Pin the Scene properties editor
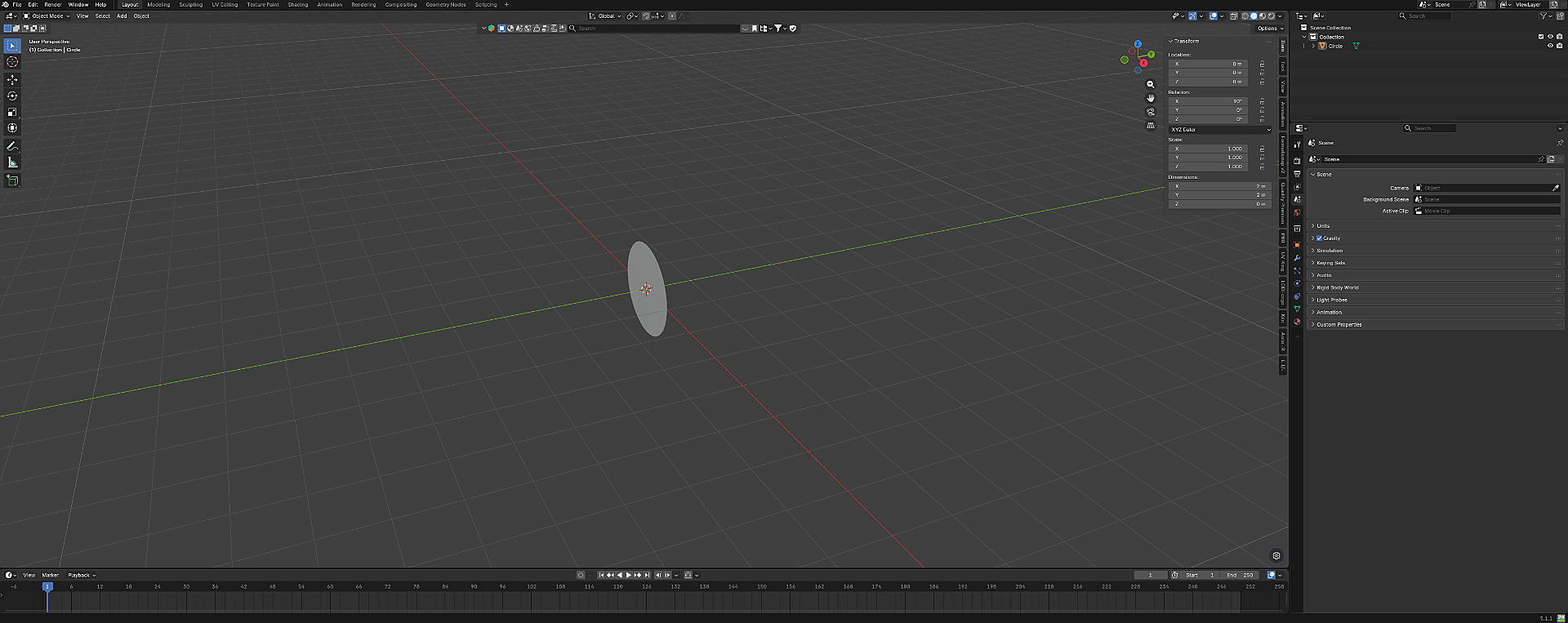The height and width of the screenshot is (623, 1568). 1560,143
